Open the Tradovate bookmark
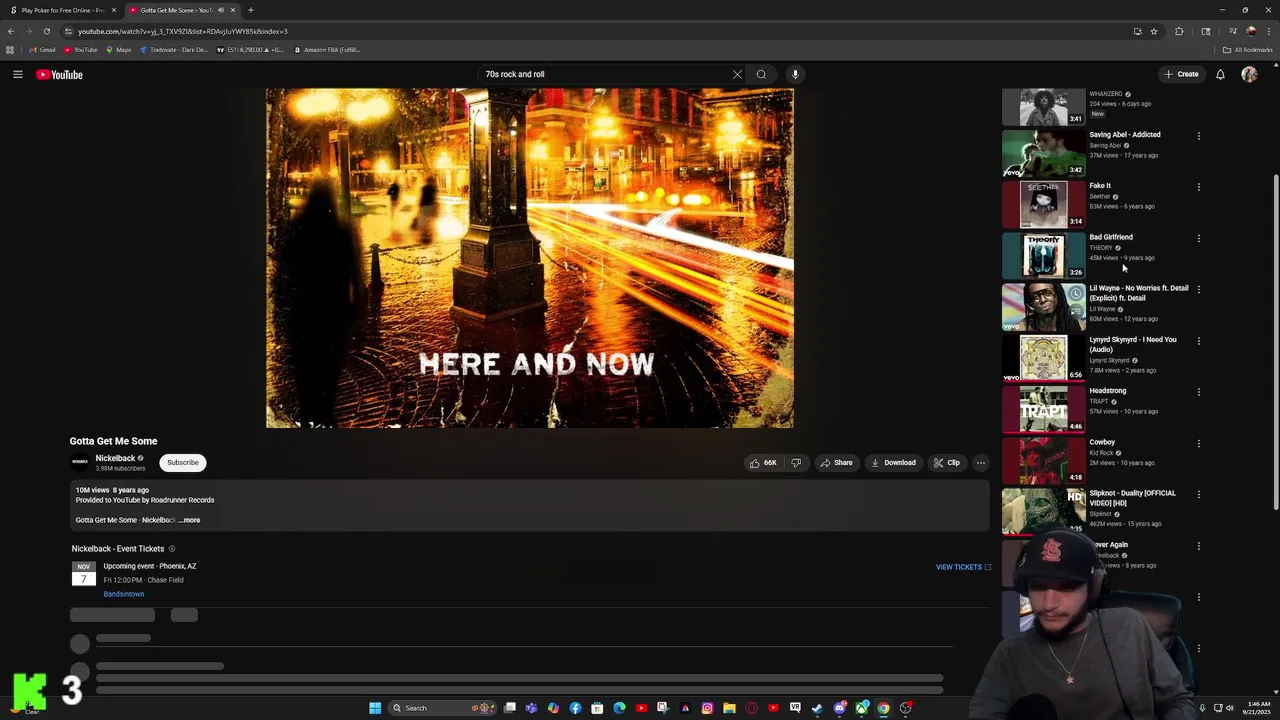Image resolution: width=1280 pixels, height=720 pixels. click(x=174, y=50)
